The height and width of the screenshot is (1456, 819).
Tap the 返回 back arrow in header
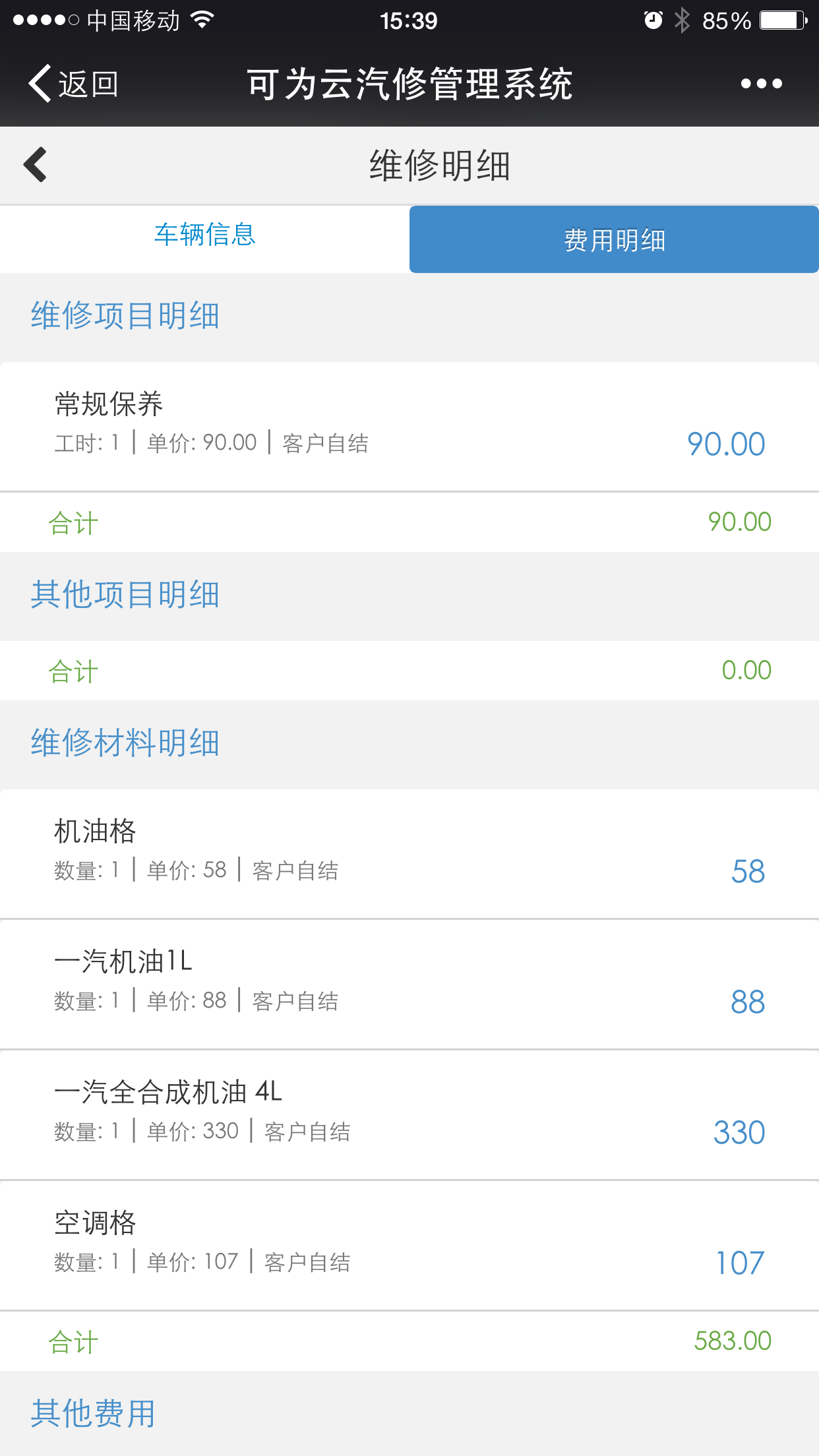coord(40,84)
